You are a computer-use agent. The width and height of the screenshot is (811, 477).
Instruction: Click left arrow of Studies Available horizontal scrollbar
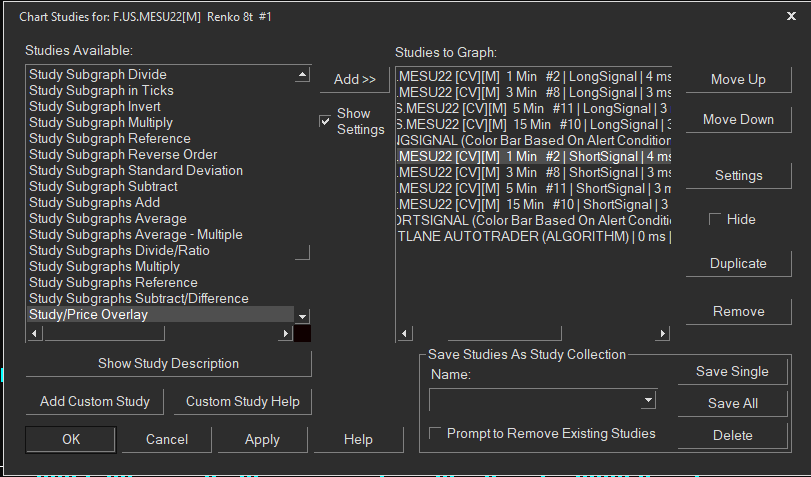[35, 334]
